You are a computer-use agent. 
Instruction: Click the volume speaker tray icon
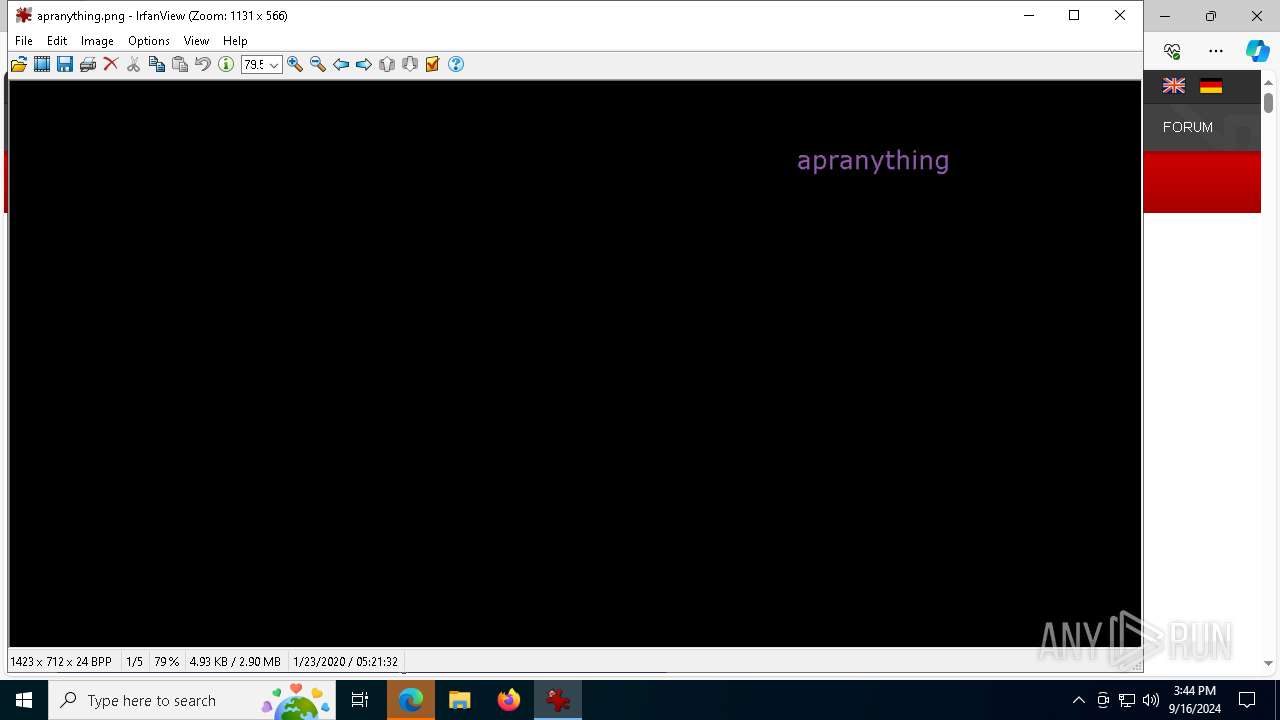[x=1151, y=700]
